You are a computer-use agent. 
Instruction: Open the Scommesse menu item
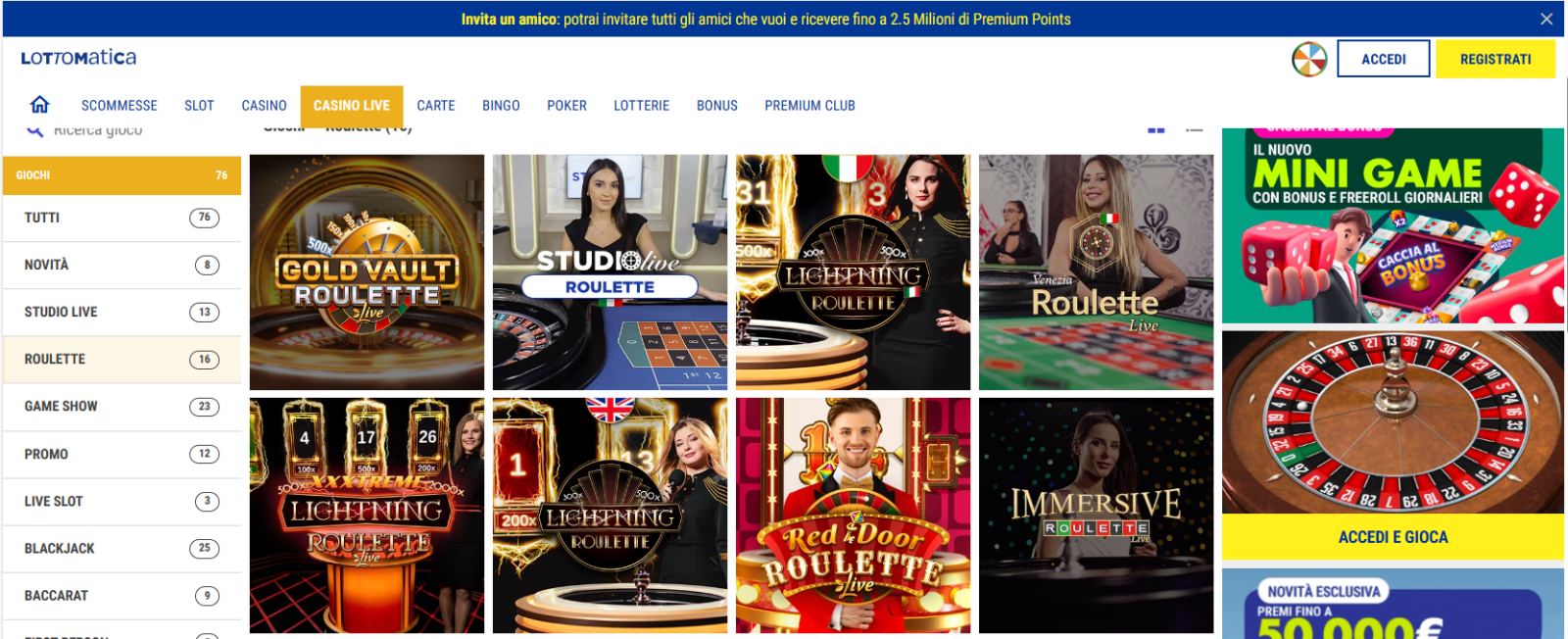pos(120,106)
